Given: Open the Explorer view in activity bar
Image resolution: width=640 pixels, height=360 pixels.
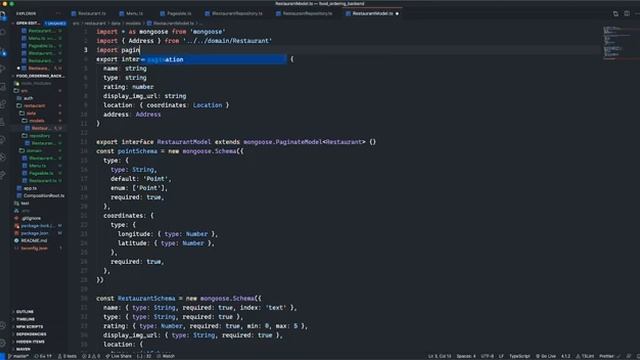Looking at the screenshot, I should coord(3,16).
